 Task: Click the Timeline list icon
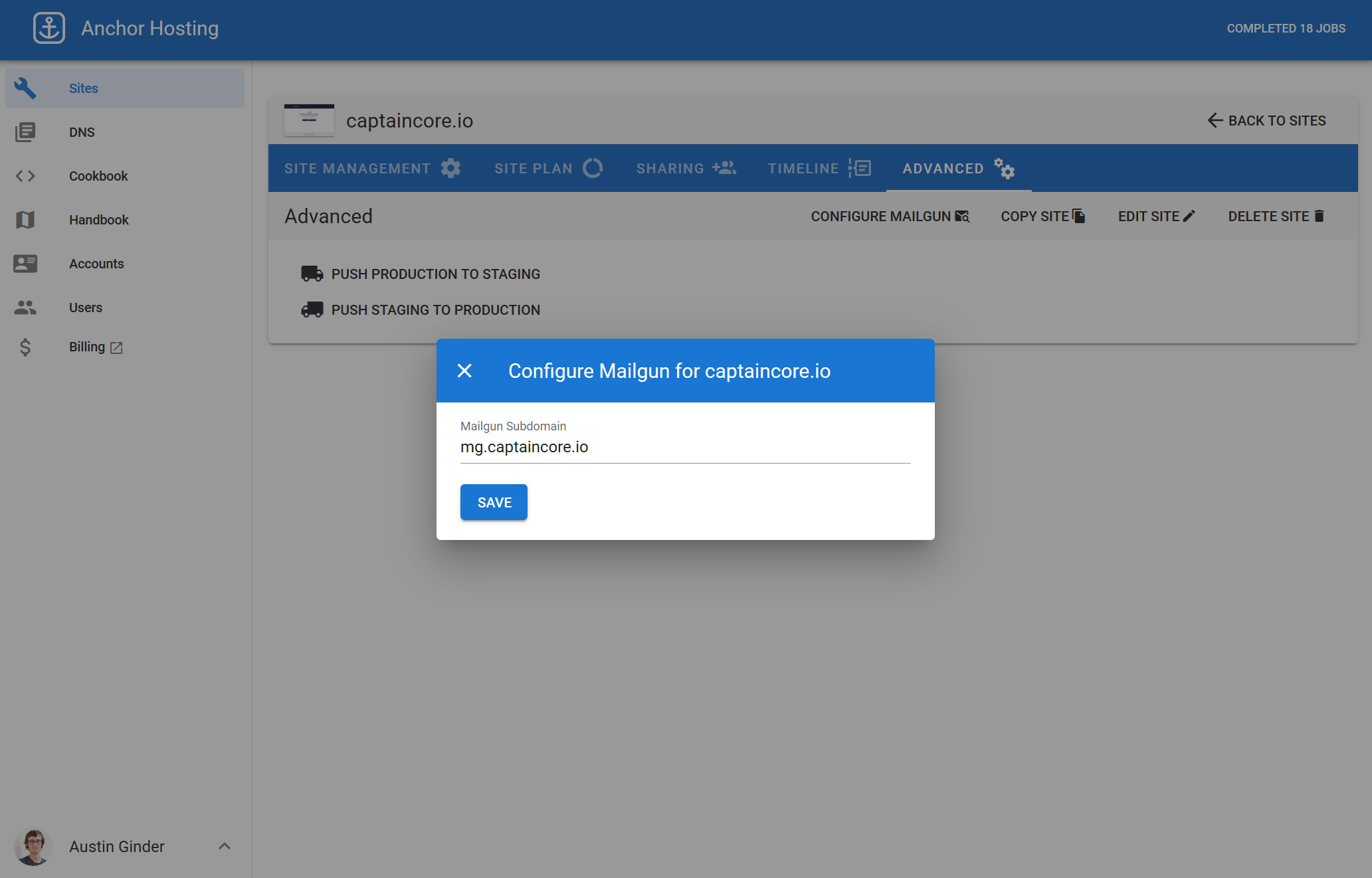click(860, 168)
